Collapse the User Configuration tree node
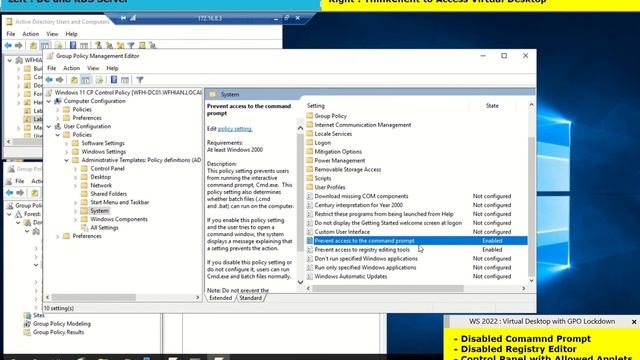This screenshot has width=640, height=360. [x=49, y=127]
